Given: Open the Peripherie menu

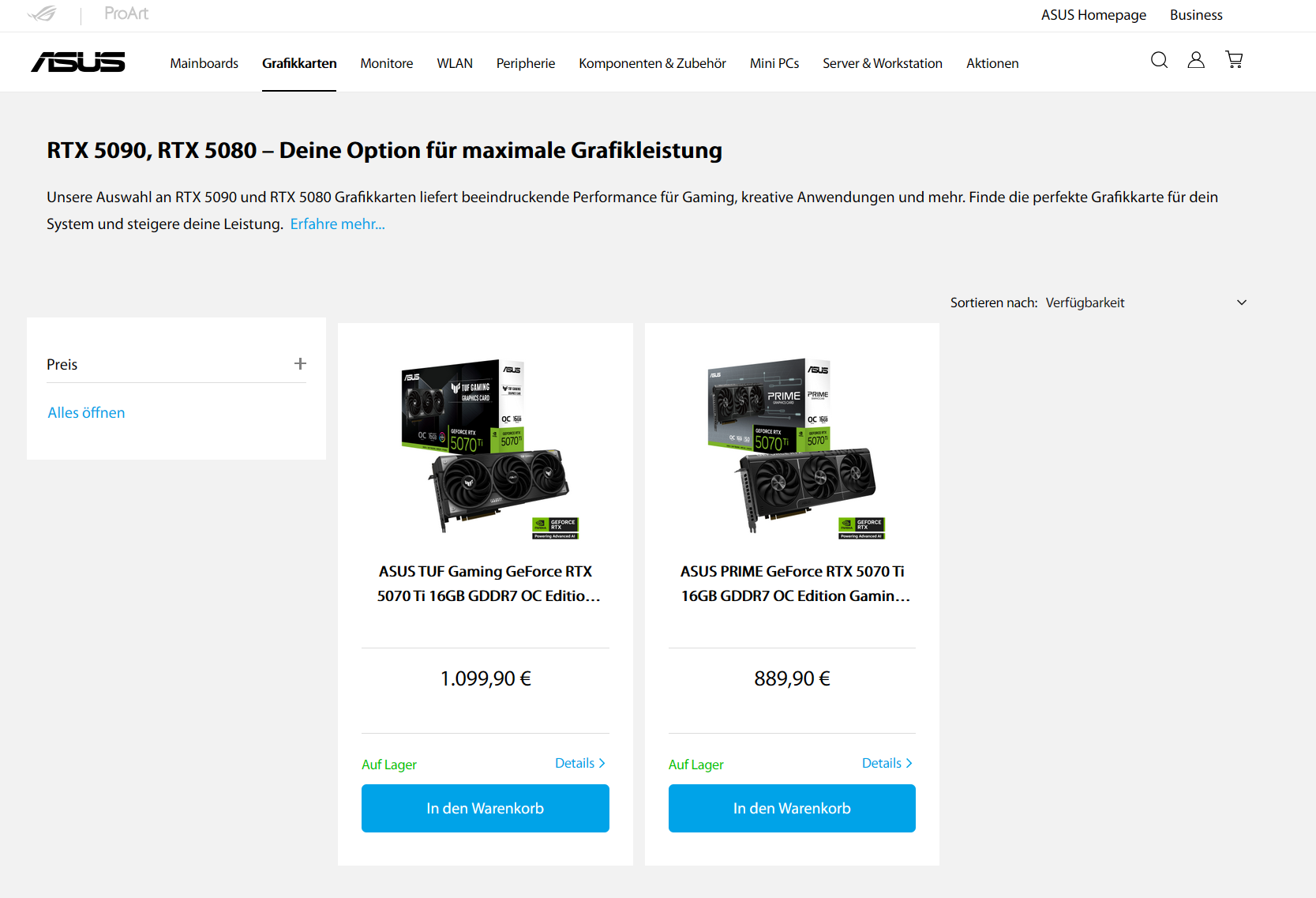Looking at the screenshot, I should point(526,63).
